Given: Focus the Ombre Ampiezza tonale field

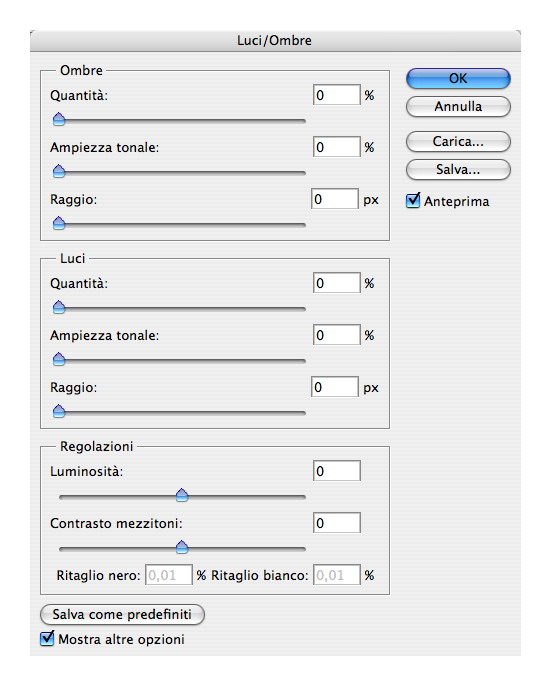Looking at the screenshot, I should point(337,147).
